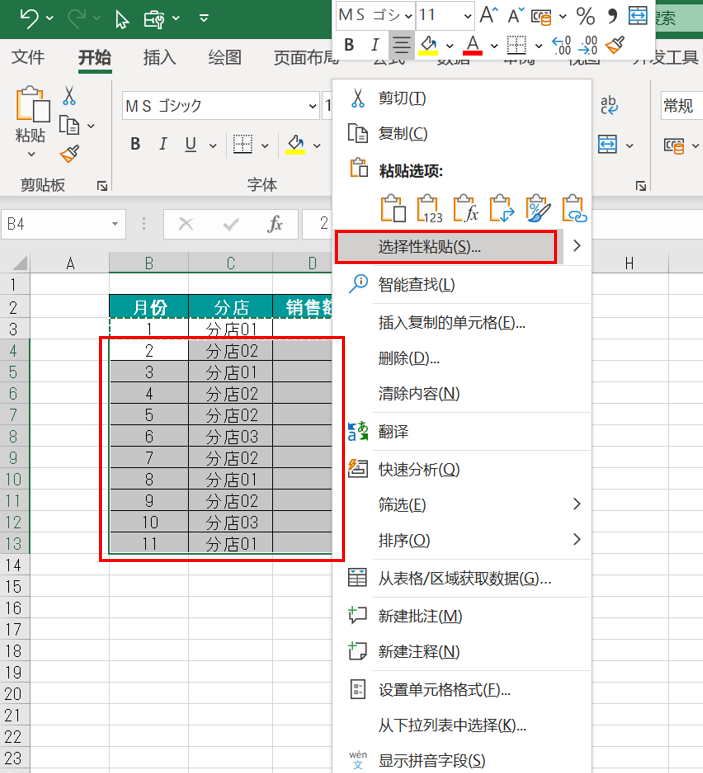This screenshot has height=773, width=703.
Task: Click the Borders icon in ribbon font group
Action: point(243,144)
